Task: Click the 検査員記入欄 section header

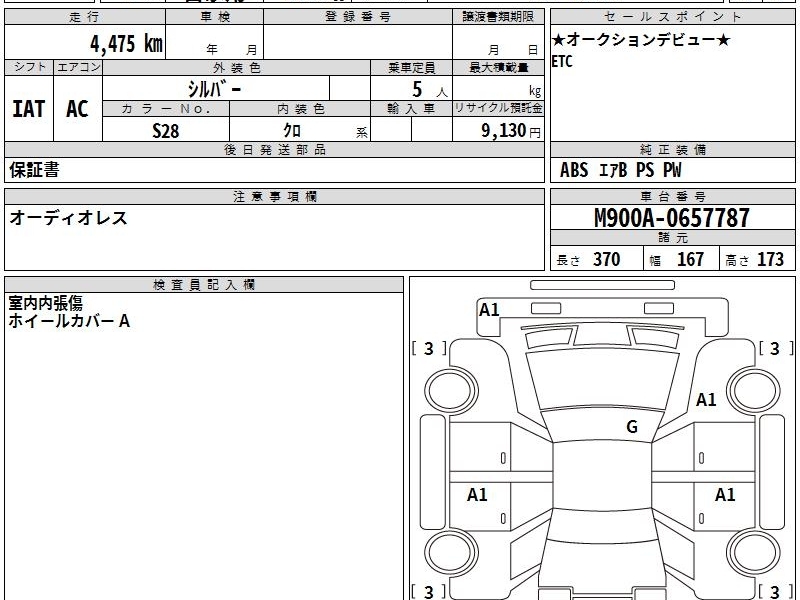Action: (204, 285)
